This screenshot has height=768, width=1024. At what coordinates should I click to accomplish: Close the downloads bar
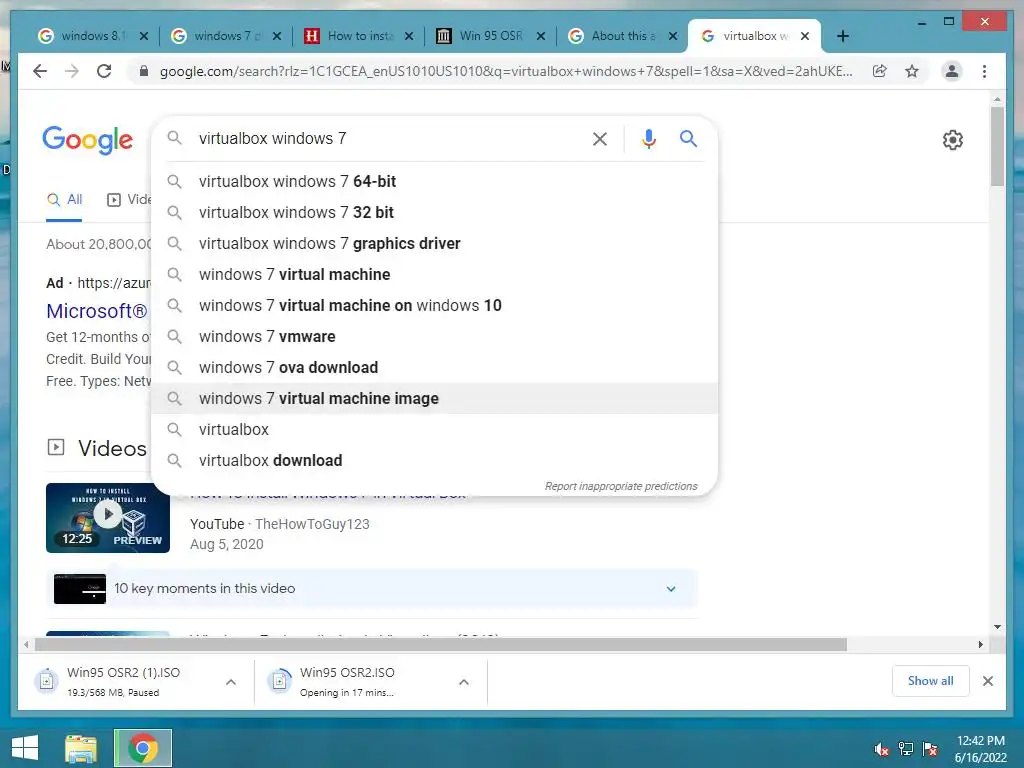[987, 681]
